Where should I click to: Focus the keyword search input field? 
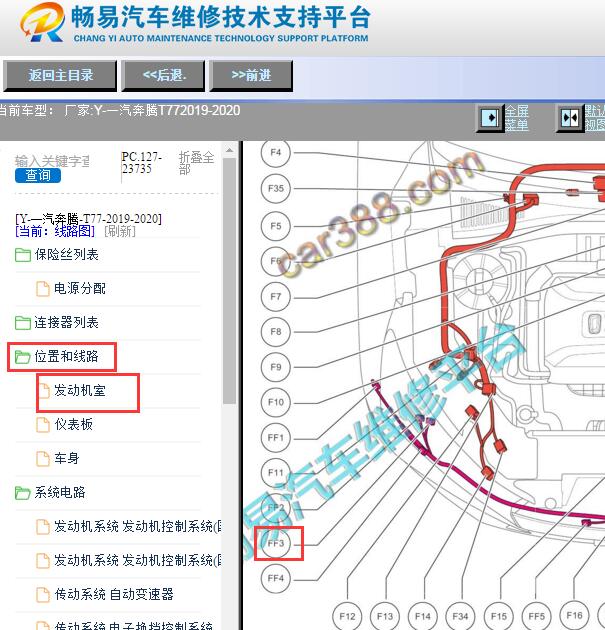tap(52, 161)
